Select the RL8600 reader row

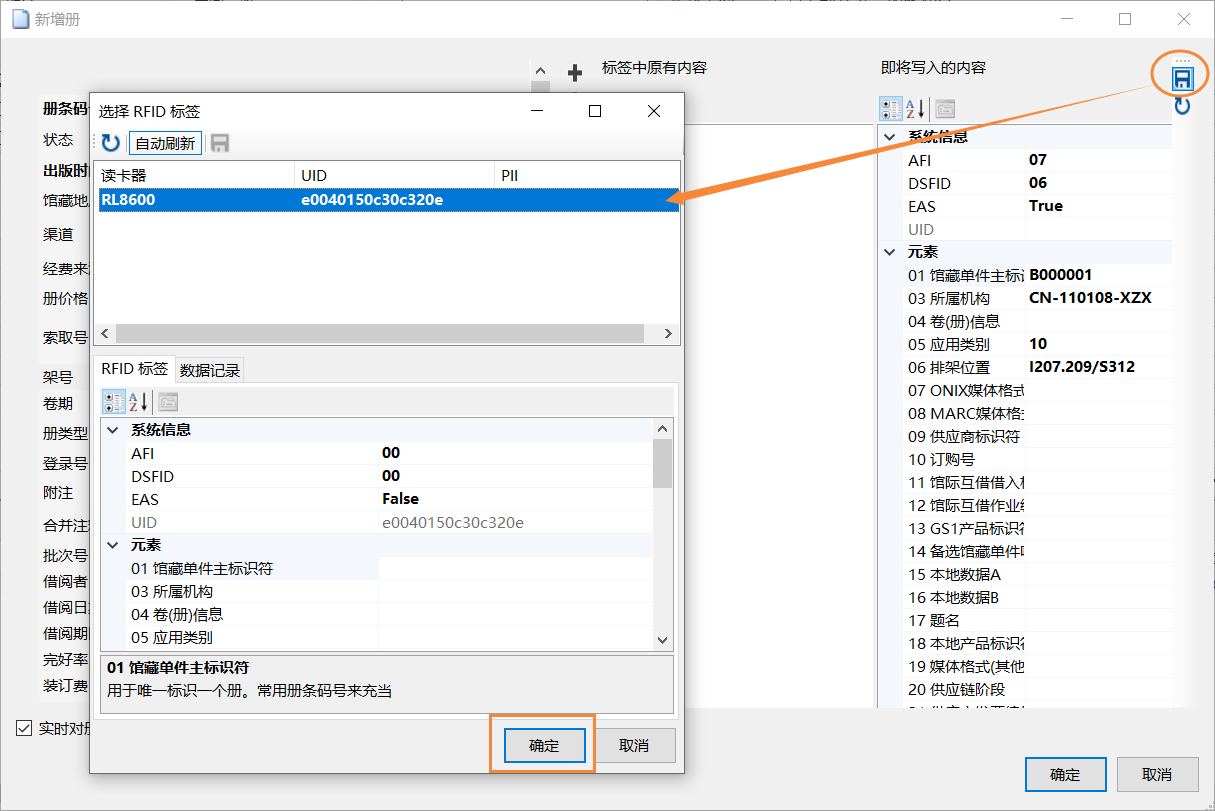pyautogui.click(x=388, y=200)
